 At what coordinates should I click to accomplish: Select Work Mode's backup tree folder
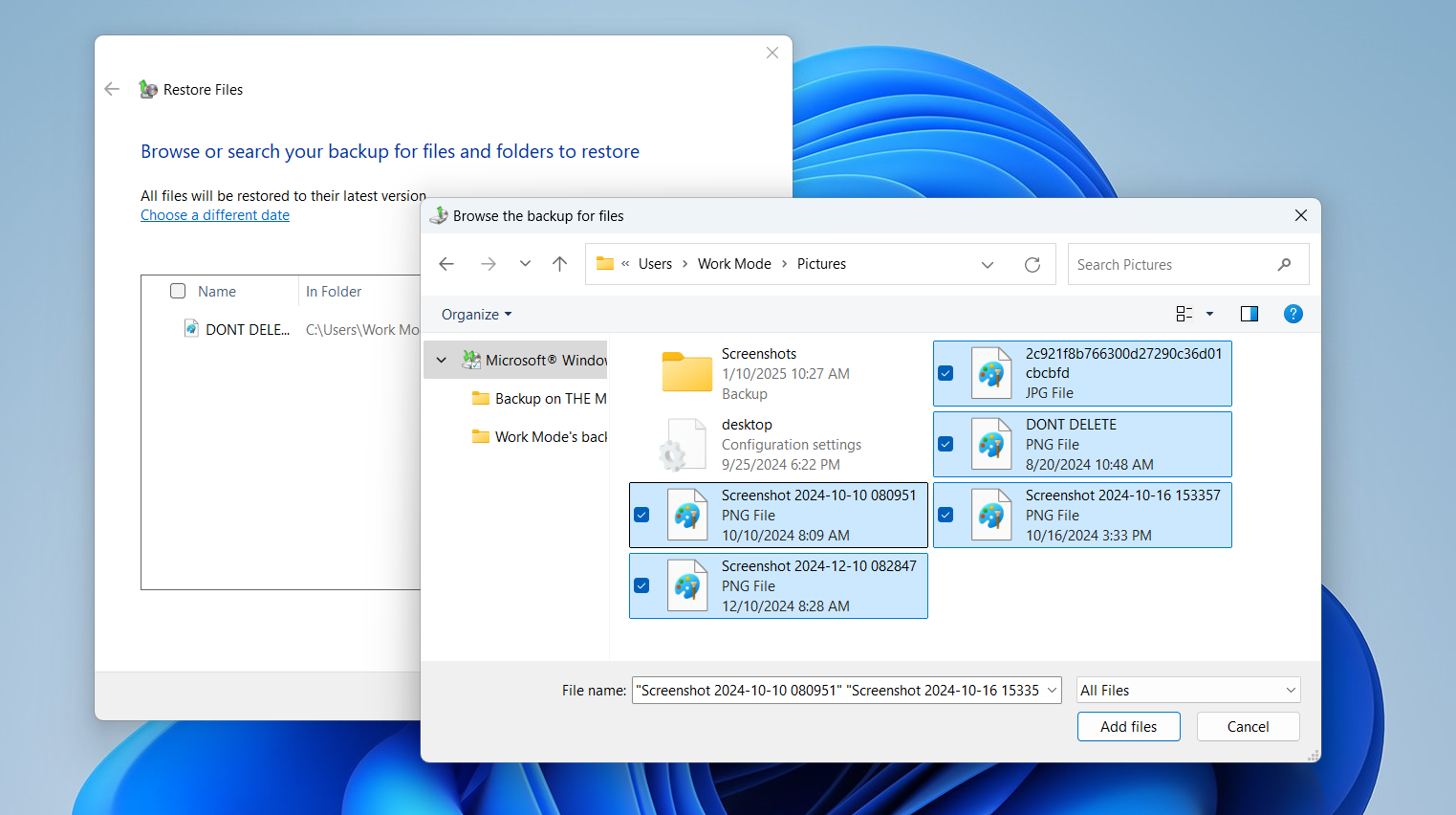pos(539,437)
